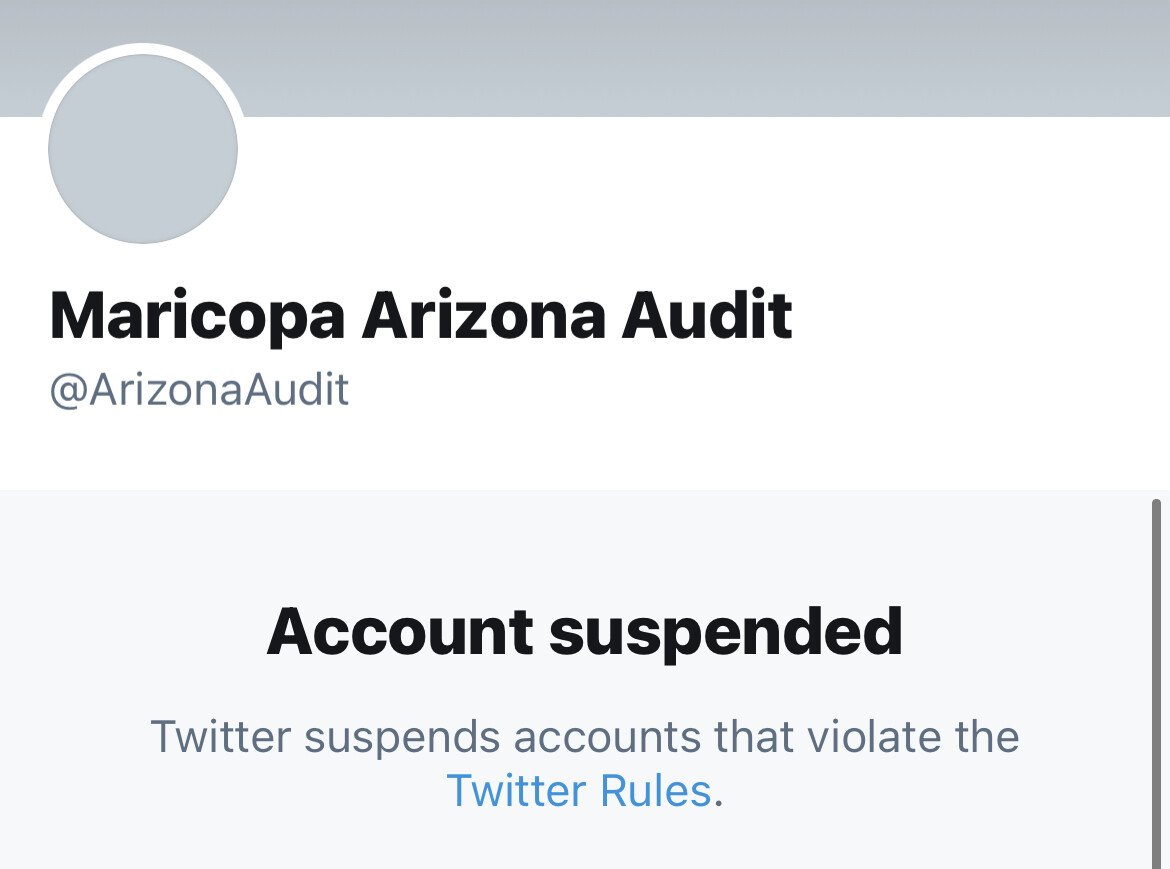The height and width of the screenshot is (869, 1170).
Task: Click the gray word "Twitter" starting the notice
Action: (x=220, y=738)
